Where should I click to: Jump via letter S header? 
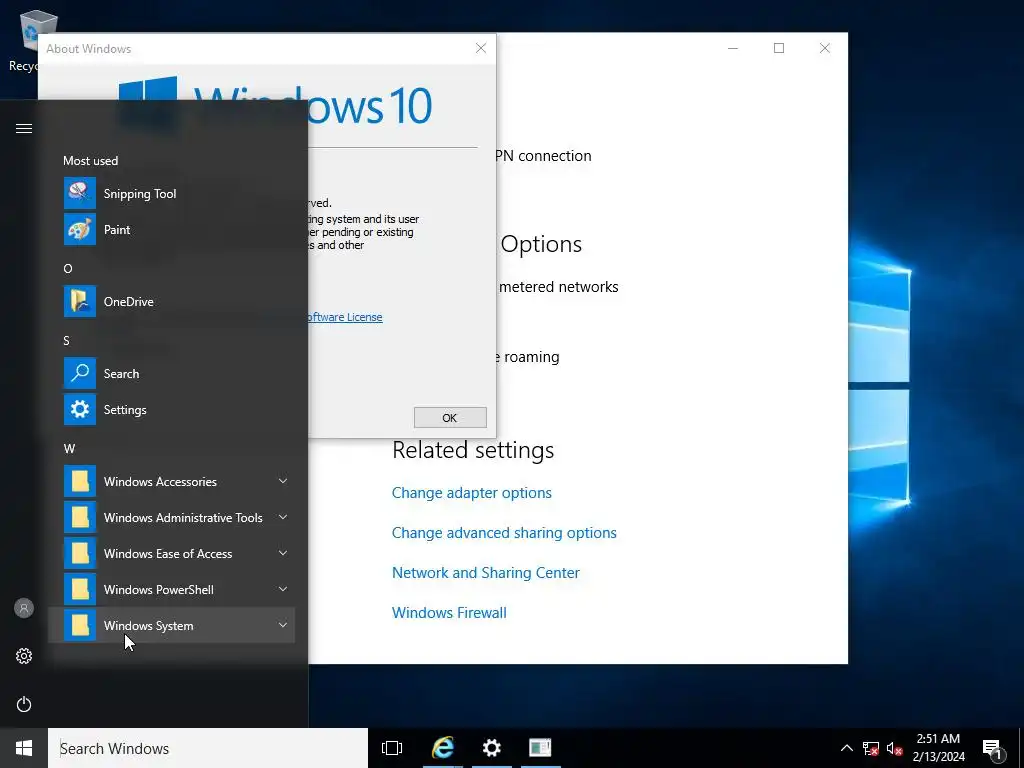point(66,340)
